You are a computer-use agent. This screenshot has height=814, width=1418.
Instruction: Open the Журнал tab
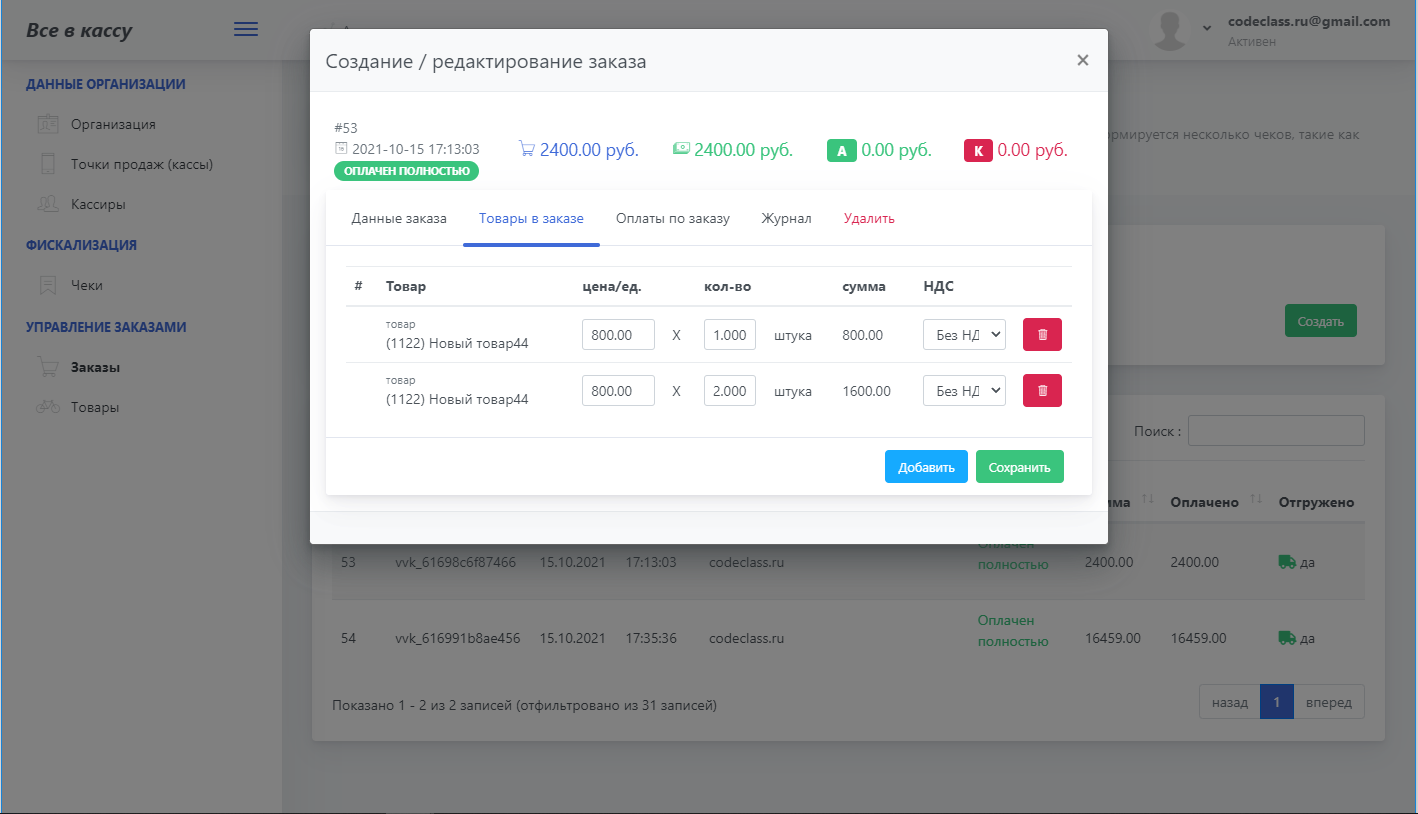pos(786,219)
